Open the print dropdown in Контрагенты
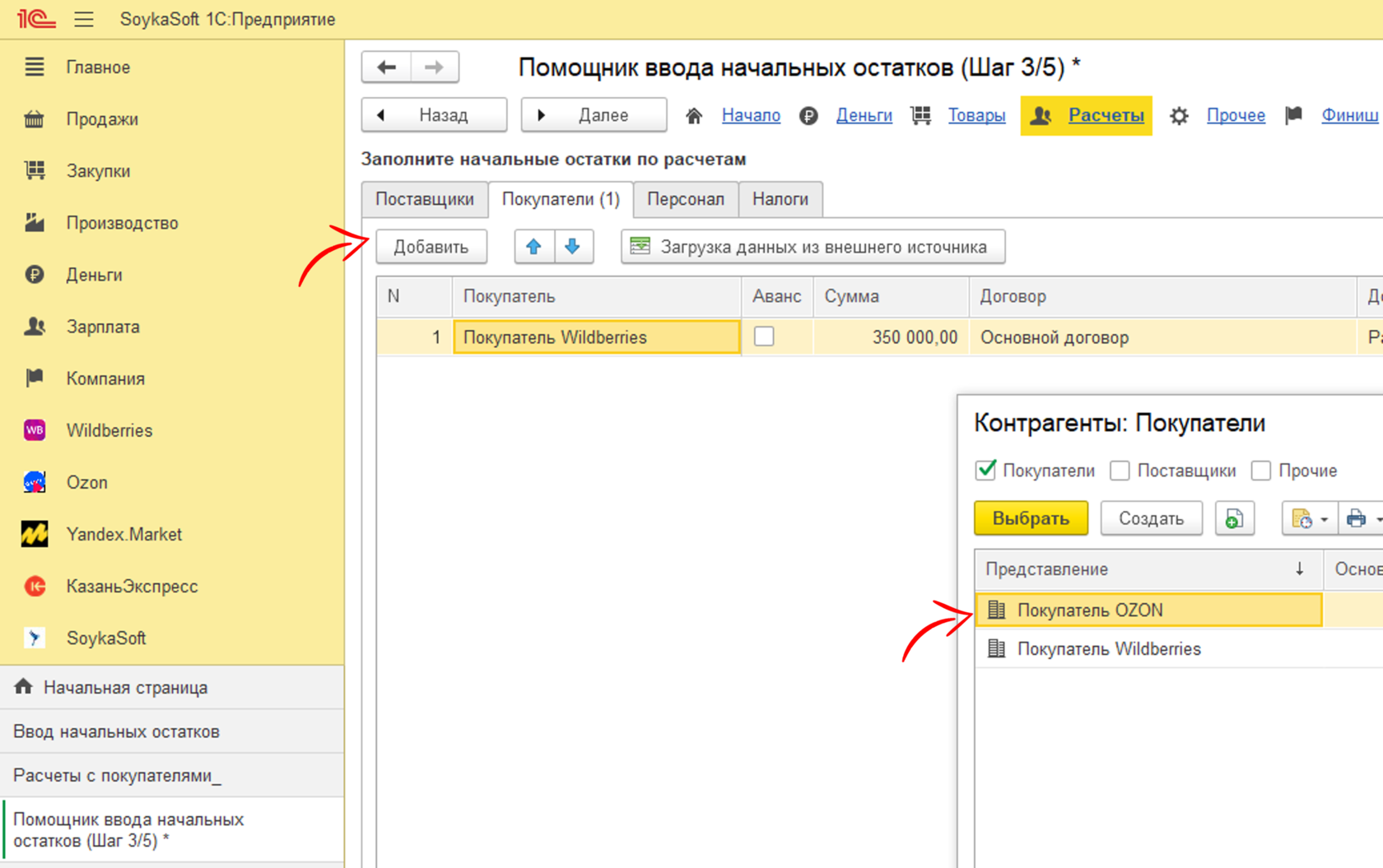 coord(1361,518)
